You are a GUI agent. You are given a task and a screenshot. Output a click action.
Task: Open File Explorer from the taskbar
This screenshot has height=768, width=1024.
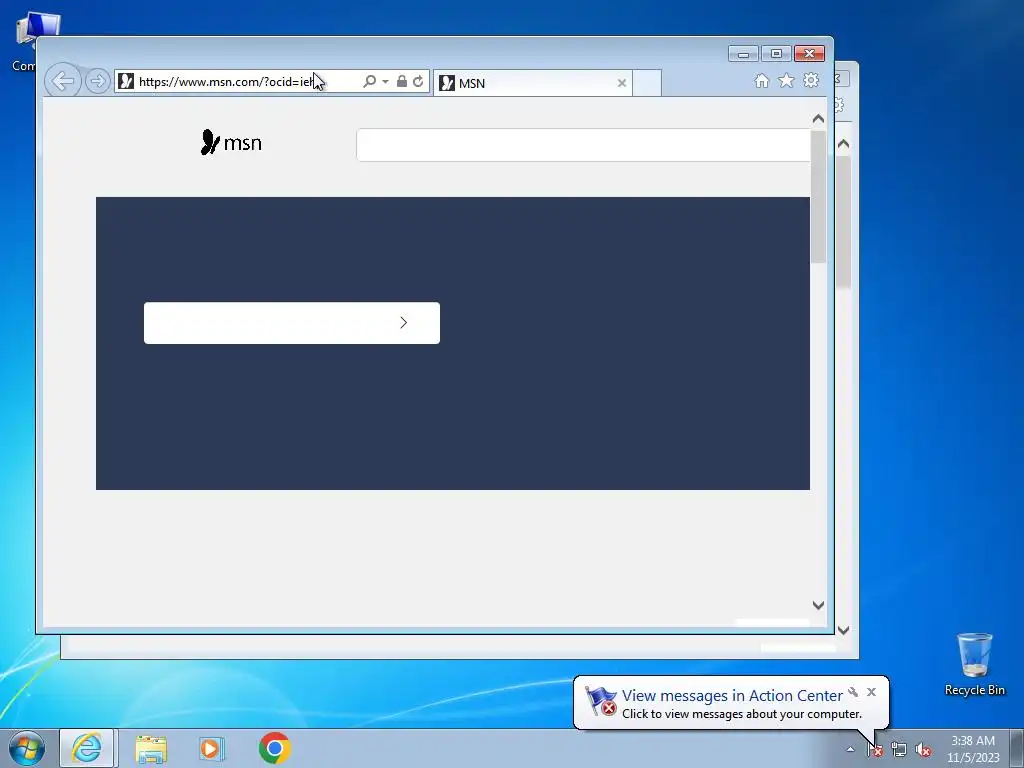tap(151, 748)
